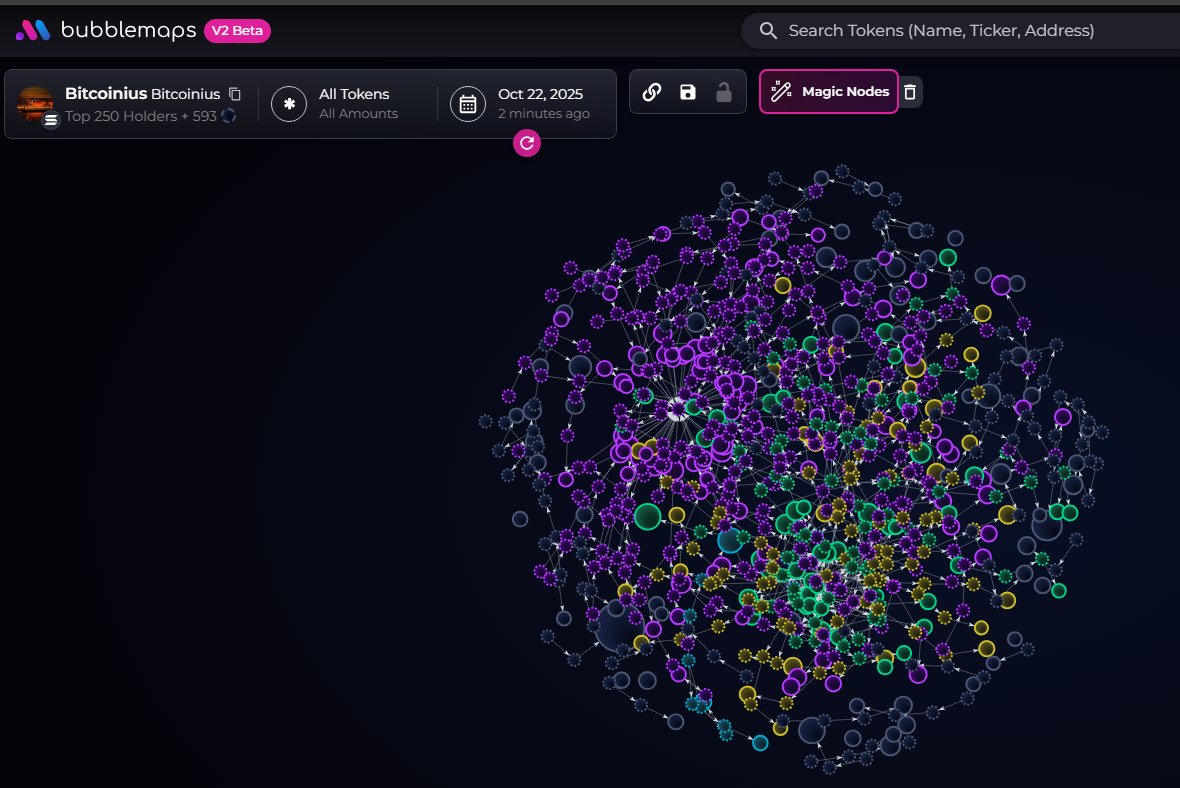Viewport: 1180px width, 788px height.
Task: Click the trash icon beside Magic Nodes
Action: [x=909, y=92]
